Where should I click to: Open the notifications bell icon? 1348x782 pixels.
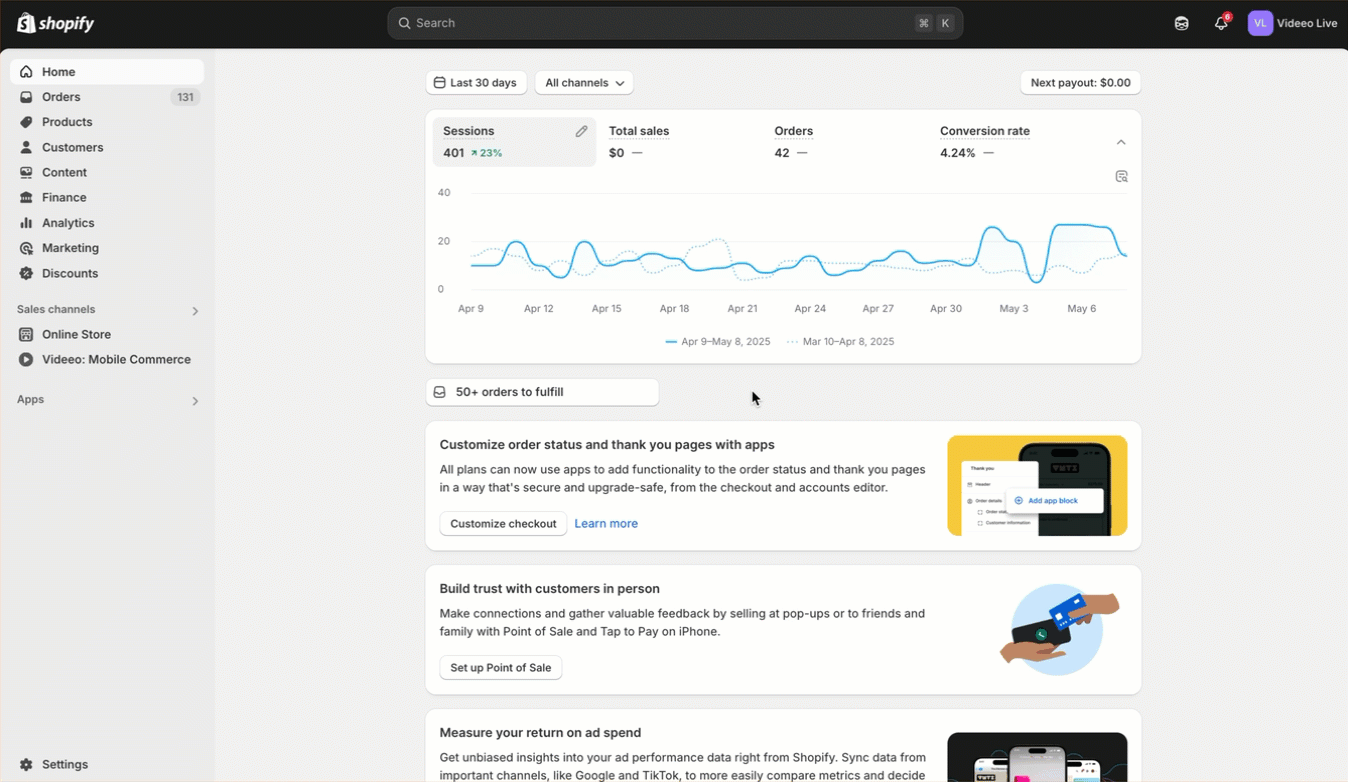1220,23
